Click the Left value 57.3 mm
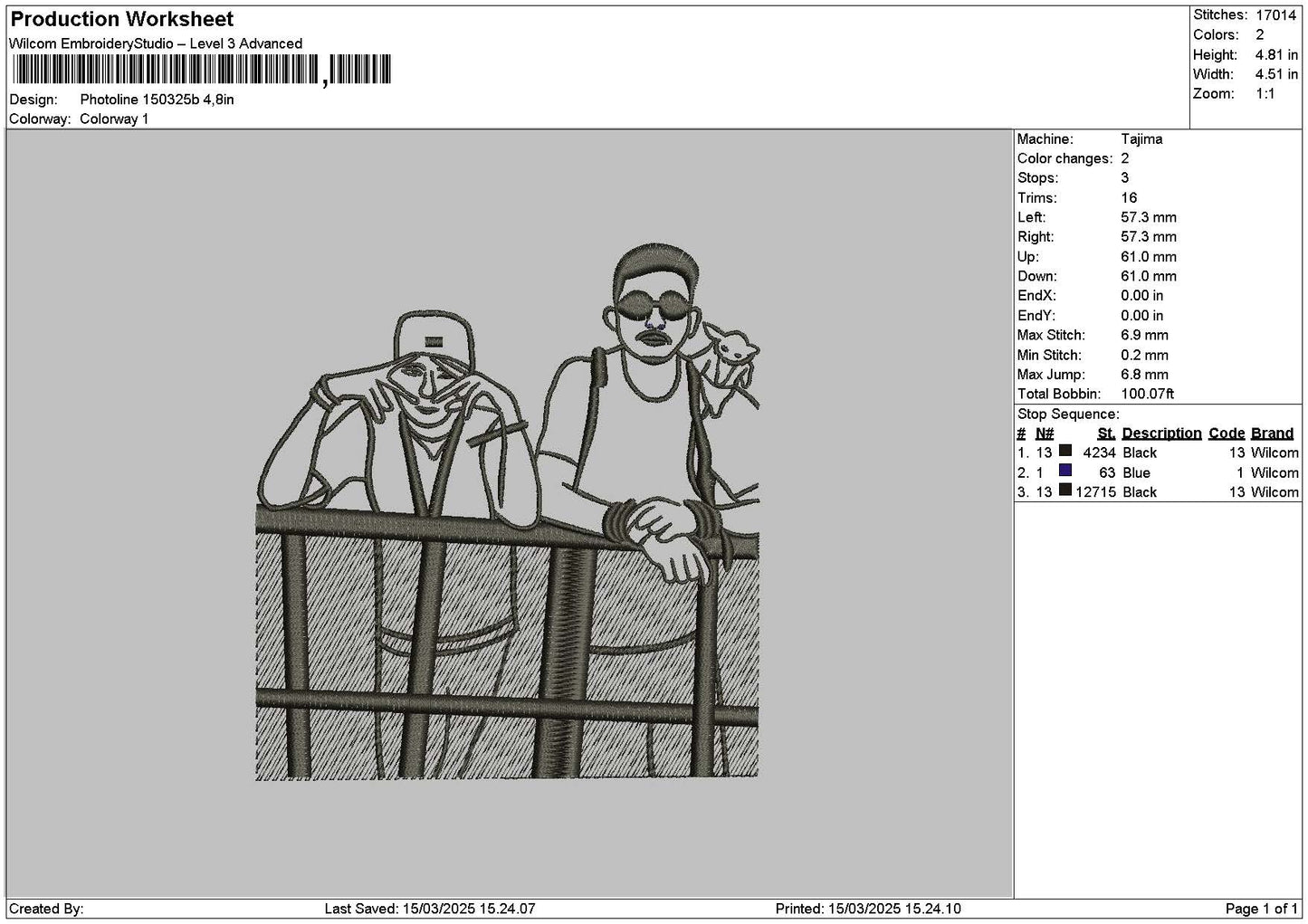 tap(1149, 218)
